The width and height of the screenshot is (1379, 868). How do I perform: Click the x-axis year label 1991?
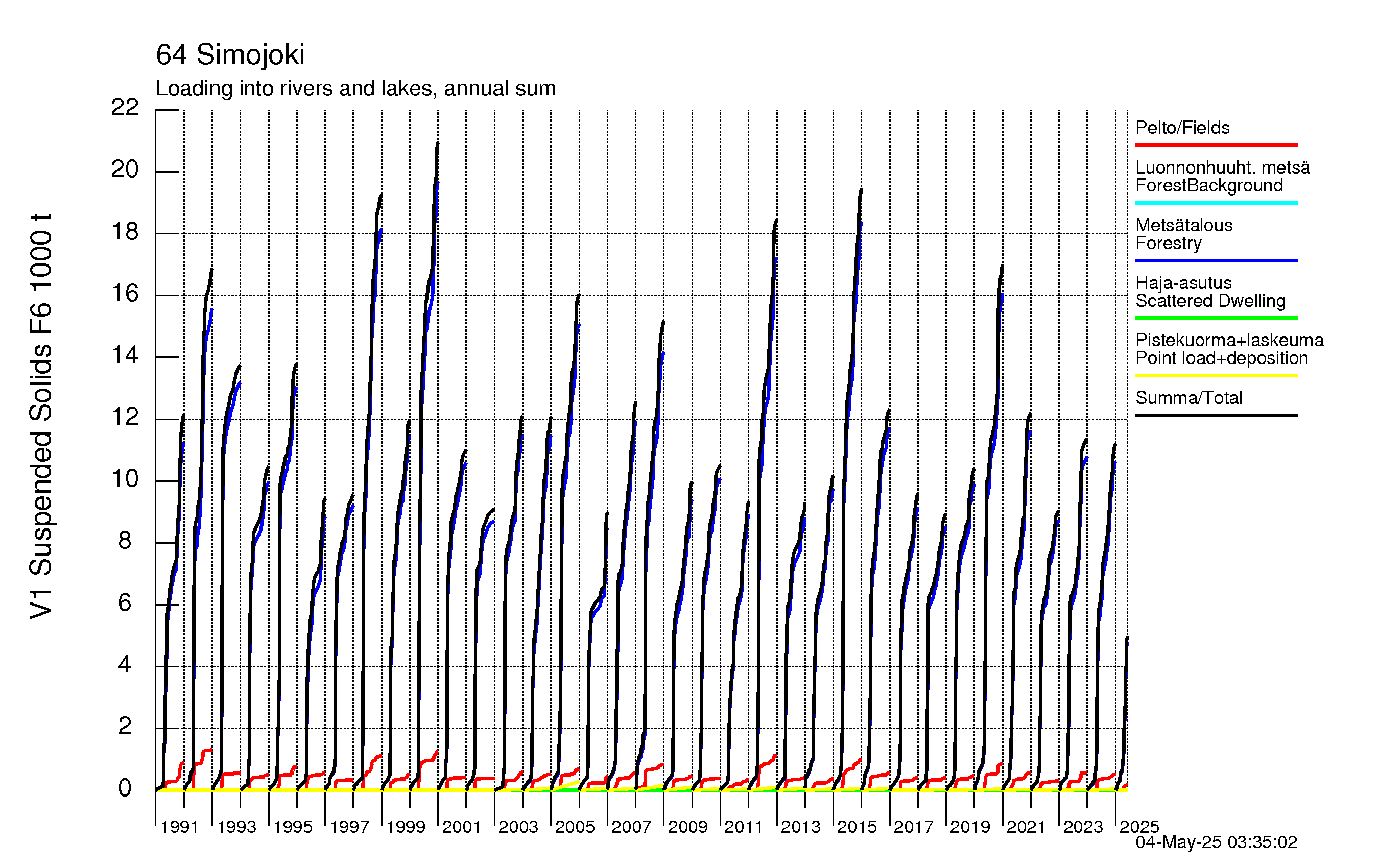pyautogui.click(x=179, y=827)
